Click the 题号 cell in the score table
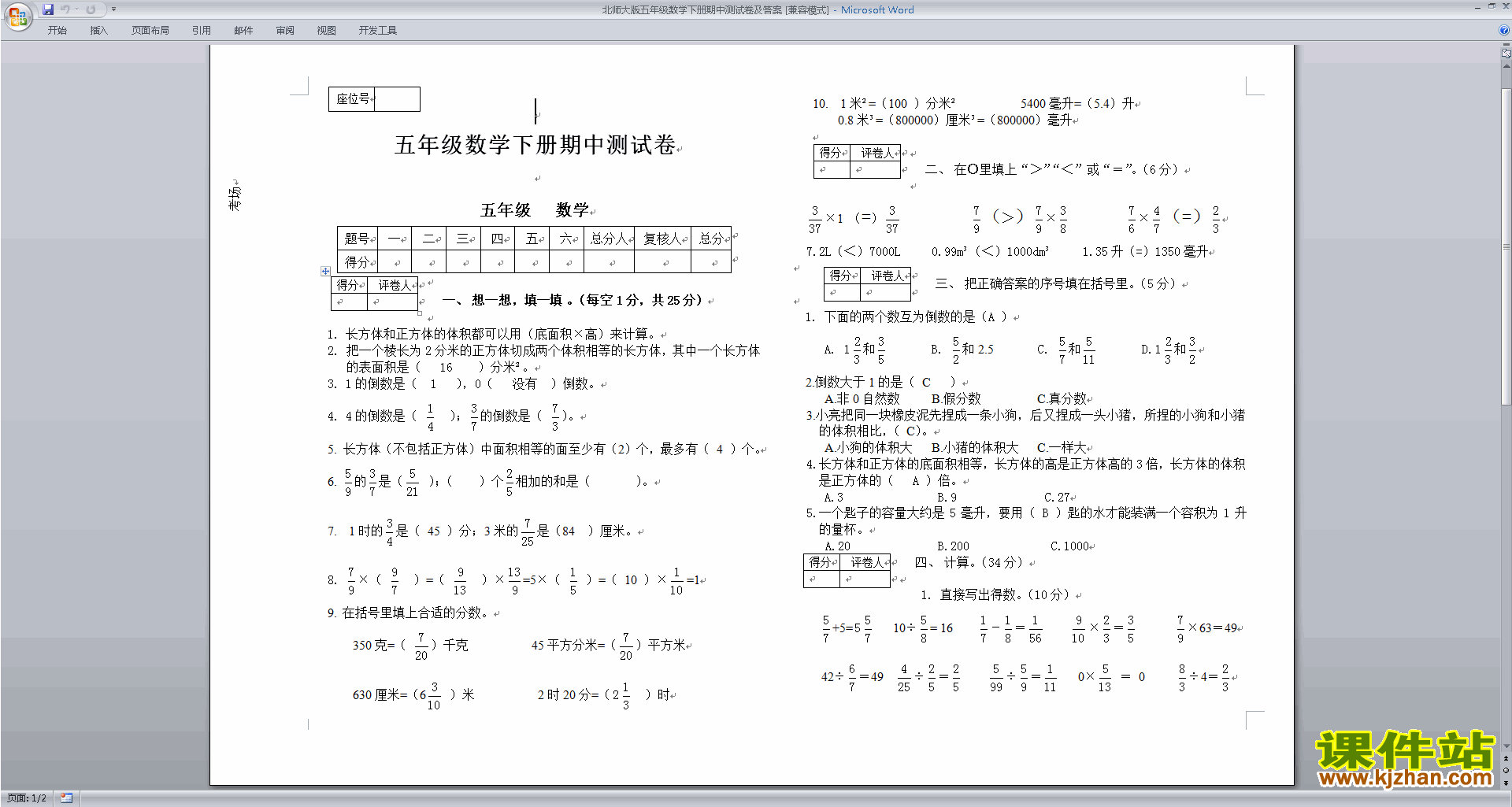Viewport: 1512px width, 807px height. 358,239
